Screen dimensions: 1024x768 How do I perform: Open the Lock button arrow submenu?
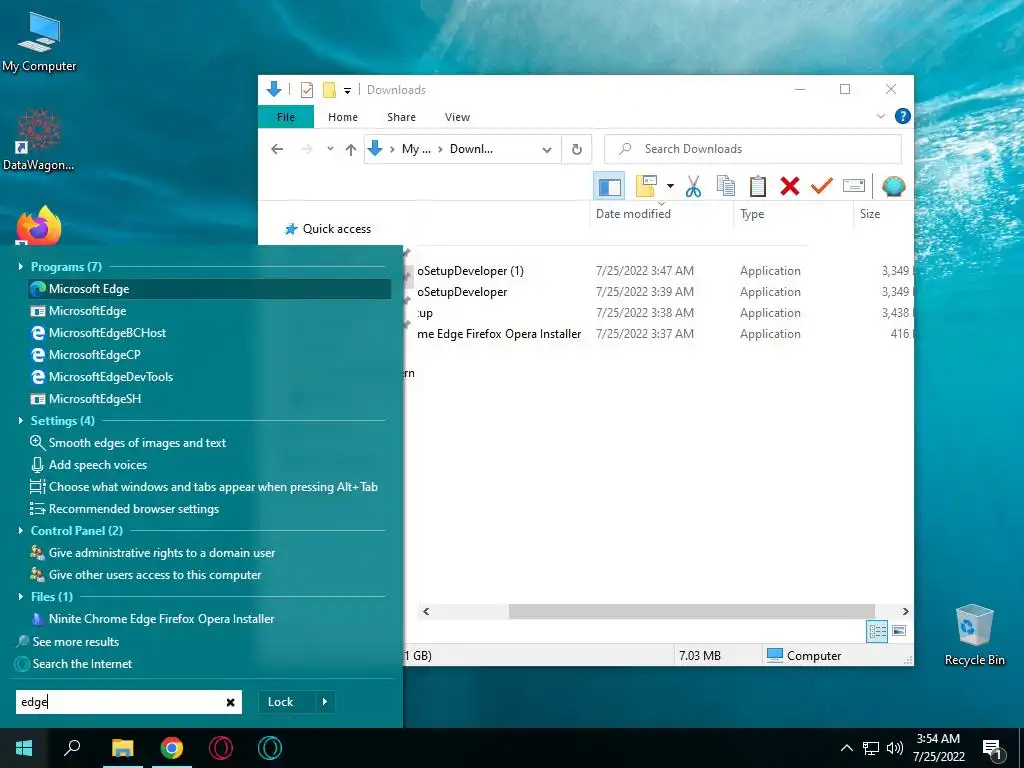325,702
